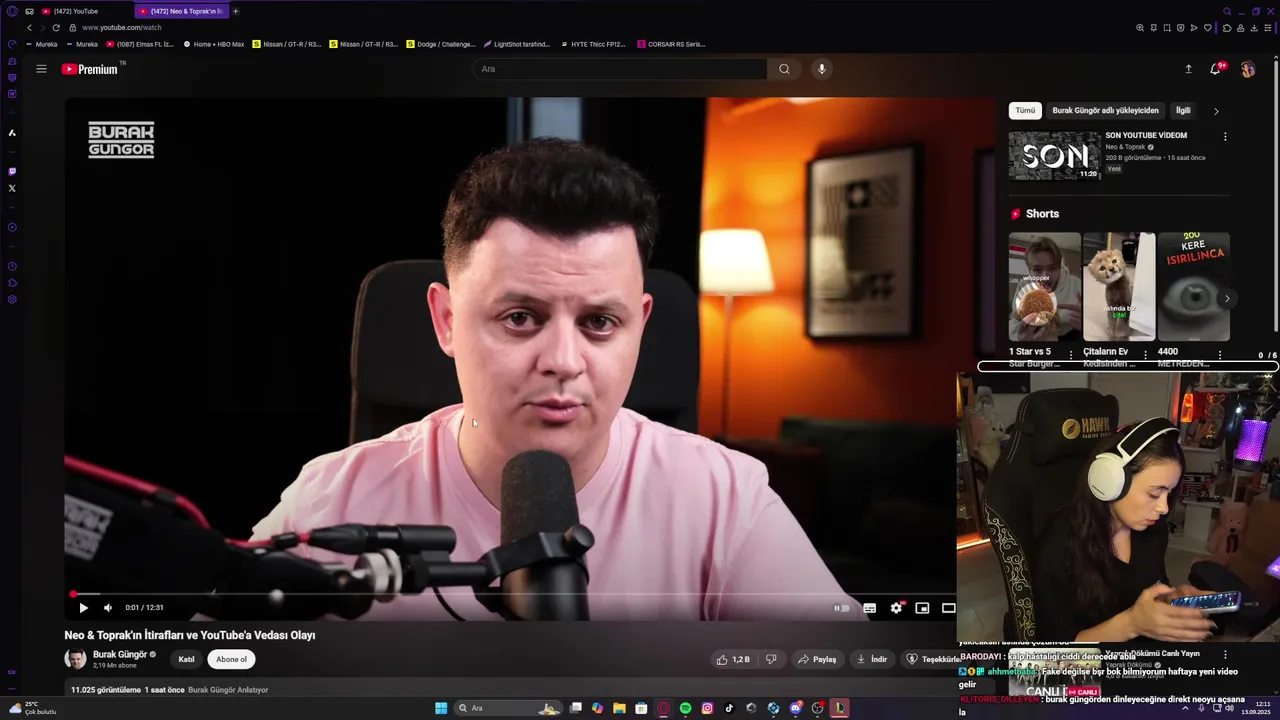Open YouTube notifications bell

click(1215, 69)
